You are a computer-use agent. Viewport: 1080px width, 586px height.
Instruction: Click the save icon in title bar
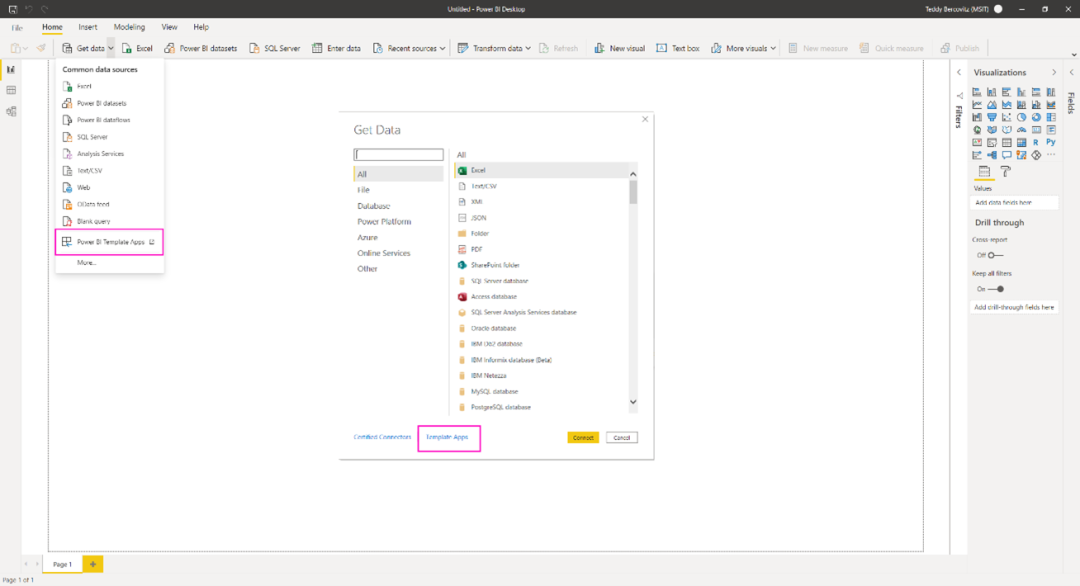point(12,9)
